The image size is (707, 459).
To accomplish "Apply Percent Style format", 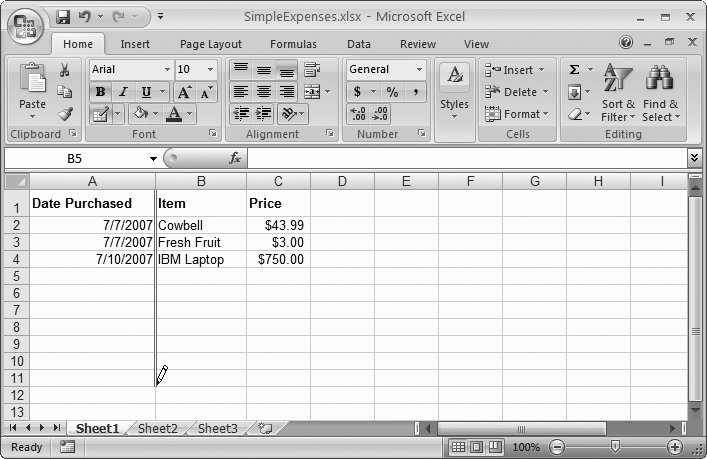I will [x=392, y=92].
